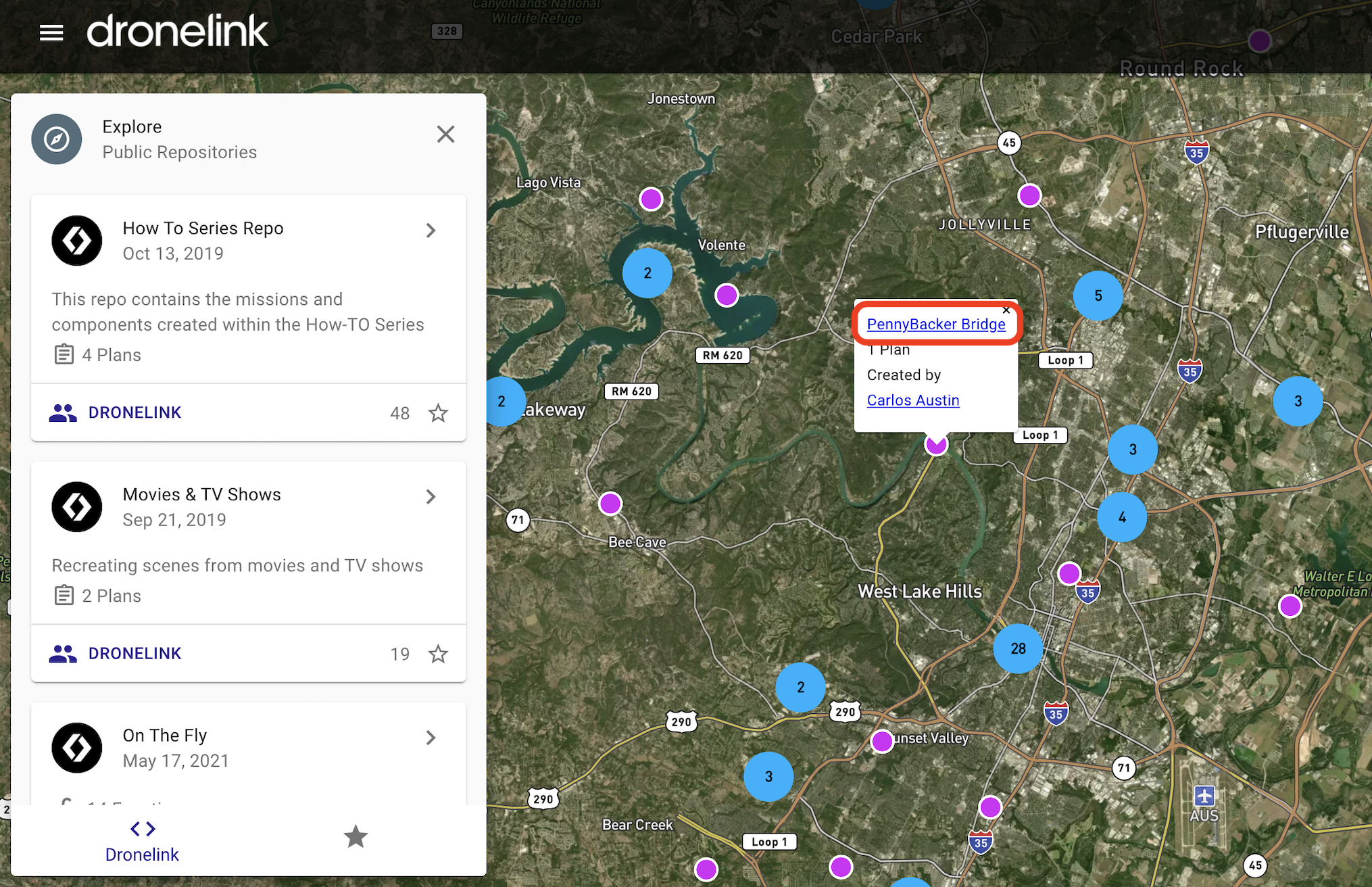Select On The Fly title
Screen dimensions: 1372x887
tap(165, 736)
